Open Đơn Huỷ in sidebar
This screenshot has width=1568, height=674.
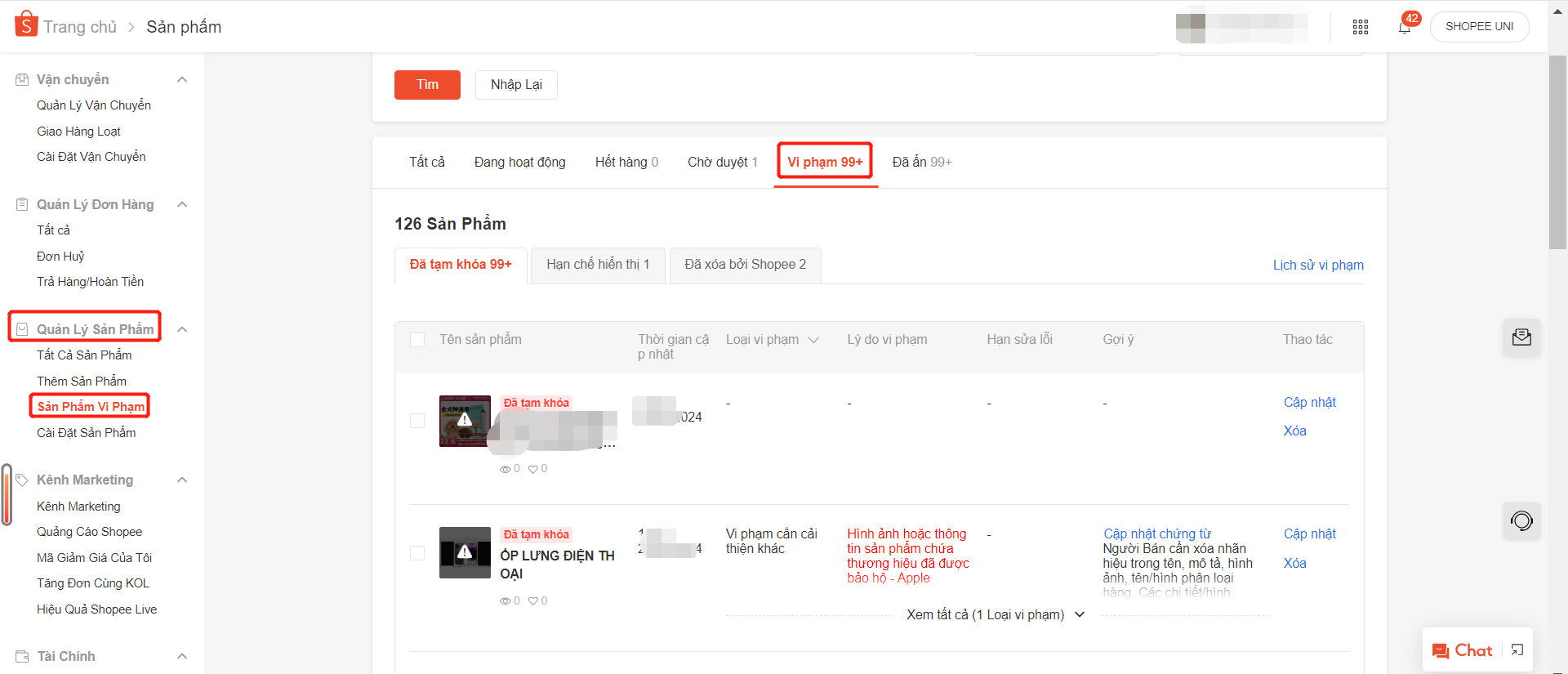tap(60, 257)
